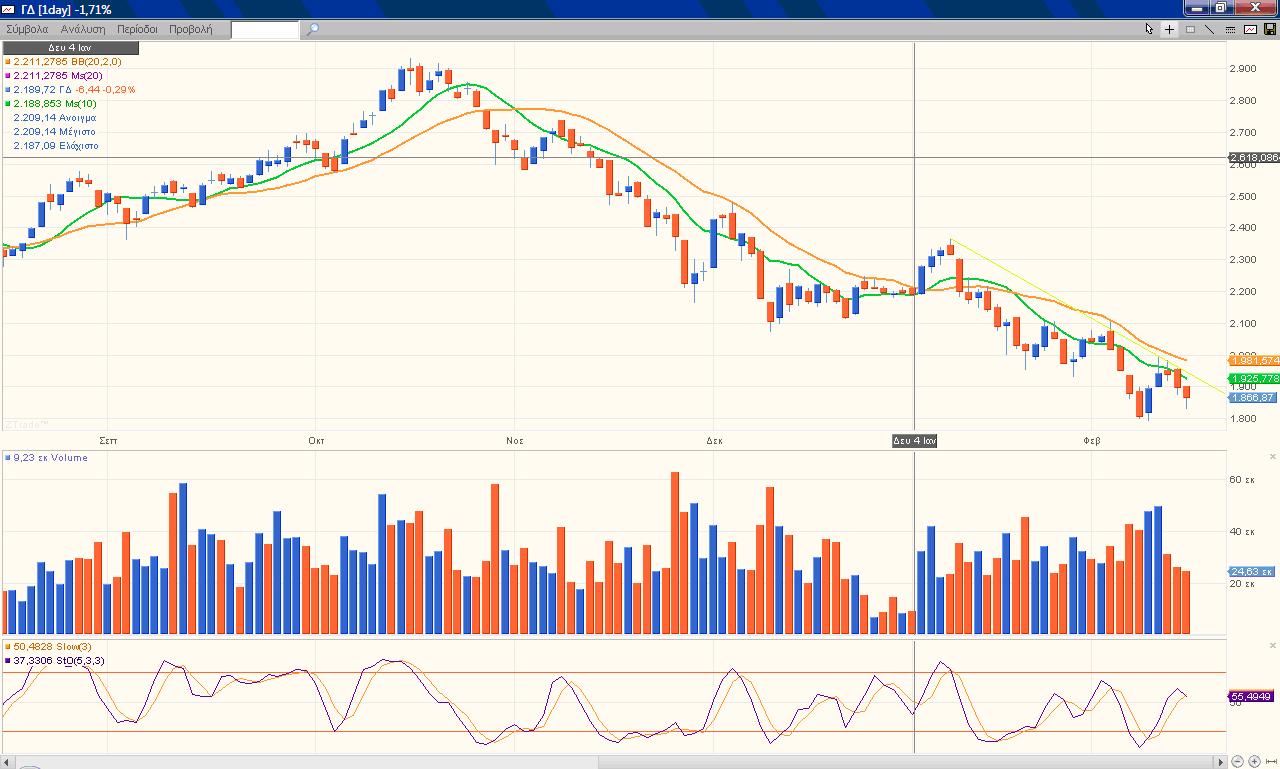Click the Μέγιστο value row
1280x769 pixels.
(x=54, y=131)
